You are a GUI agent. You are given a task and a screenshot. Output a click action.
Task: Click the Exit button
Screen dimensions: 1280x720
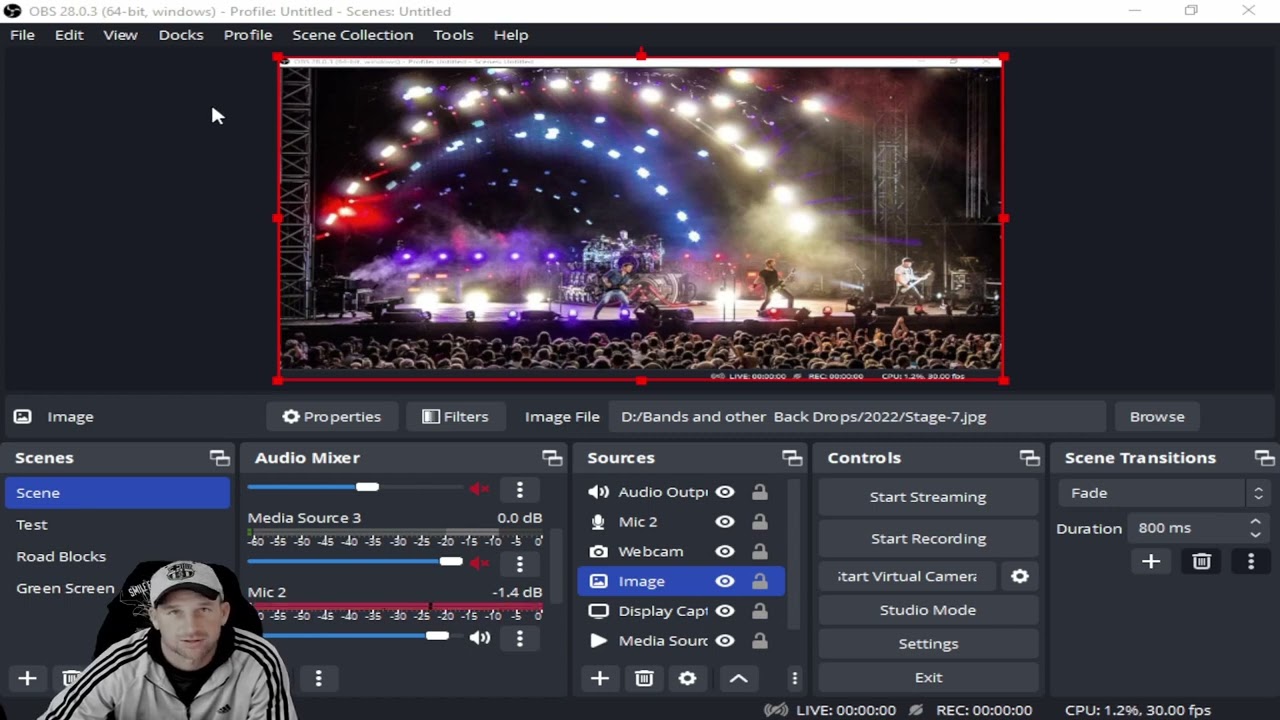(928, 678)
